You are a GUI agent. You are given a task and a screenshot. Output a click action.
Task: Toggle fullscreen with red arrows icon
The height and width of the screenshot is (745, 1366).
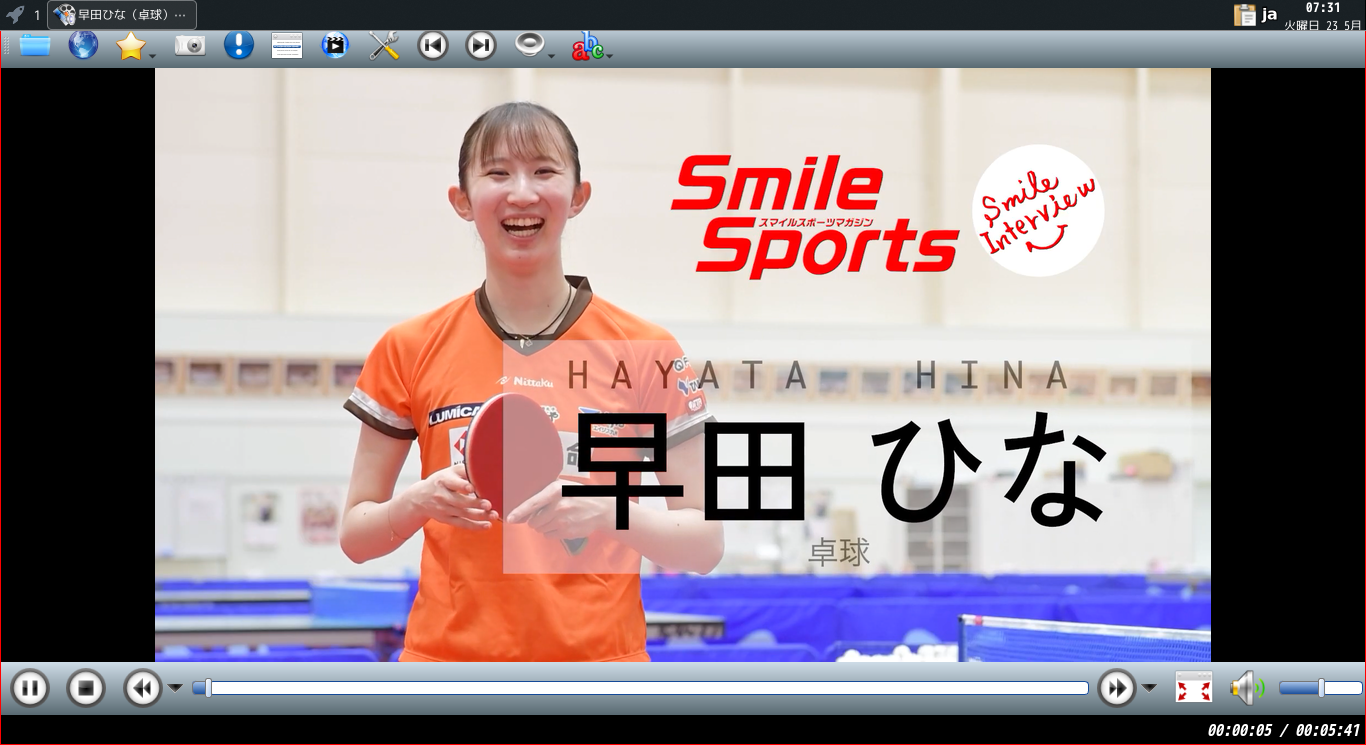point(1194,688)
